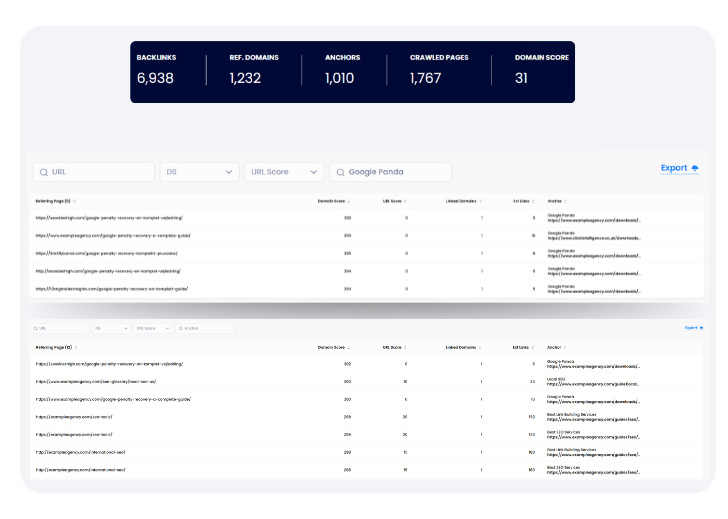Viewport: 728px width, 519px height.
Task: Click the search magnifier icon in the large URL field
Action: (x=42, y=172)
